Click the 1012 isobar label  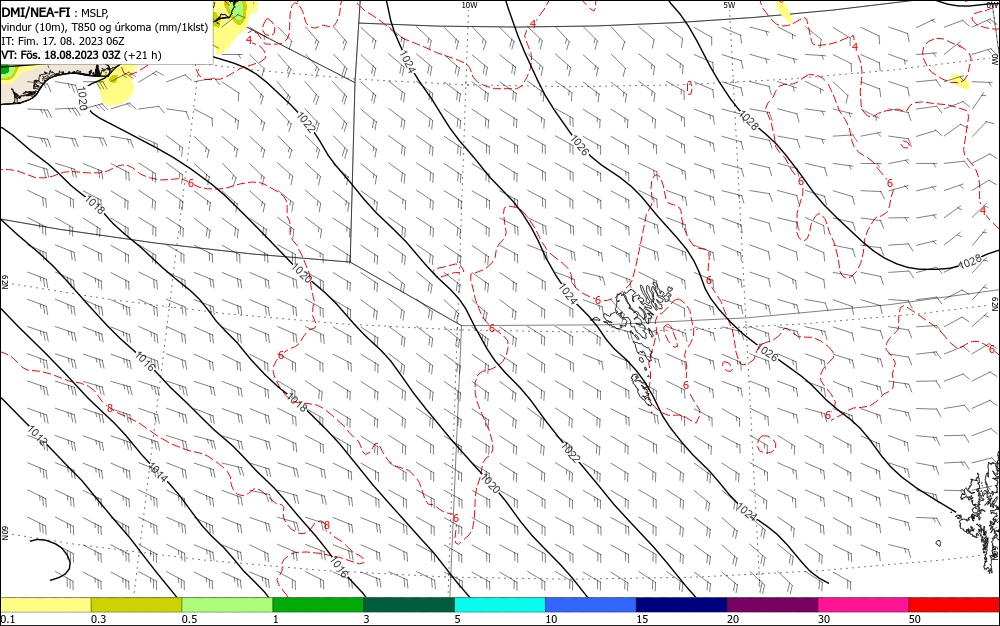(x=36, y=435)
